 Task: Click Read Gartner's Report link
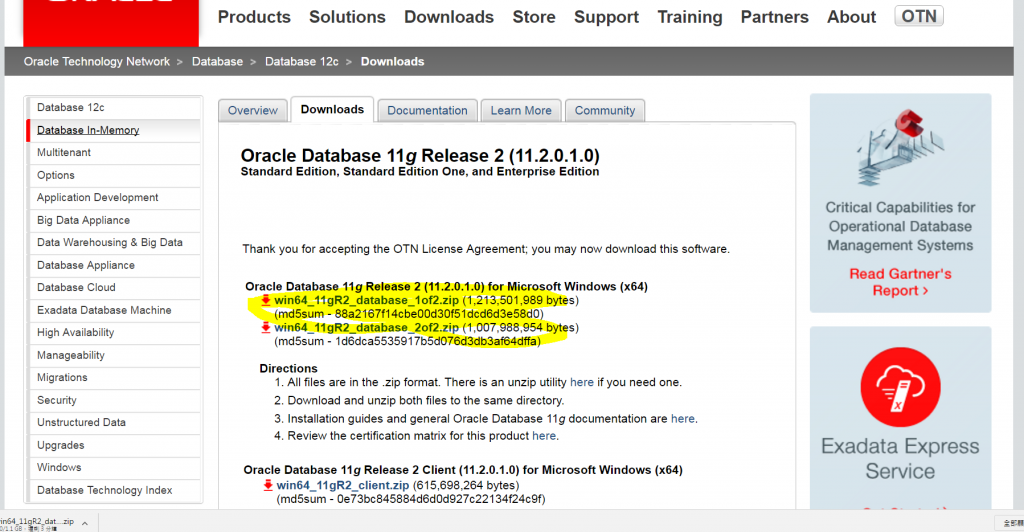click(901, 282)
